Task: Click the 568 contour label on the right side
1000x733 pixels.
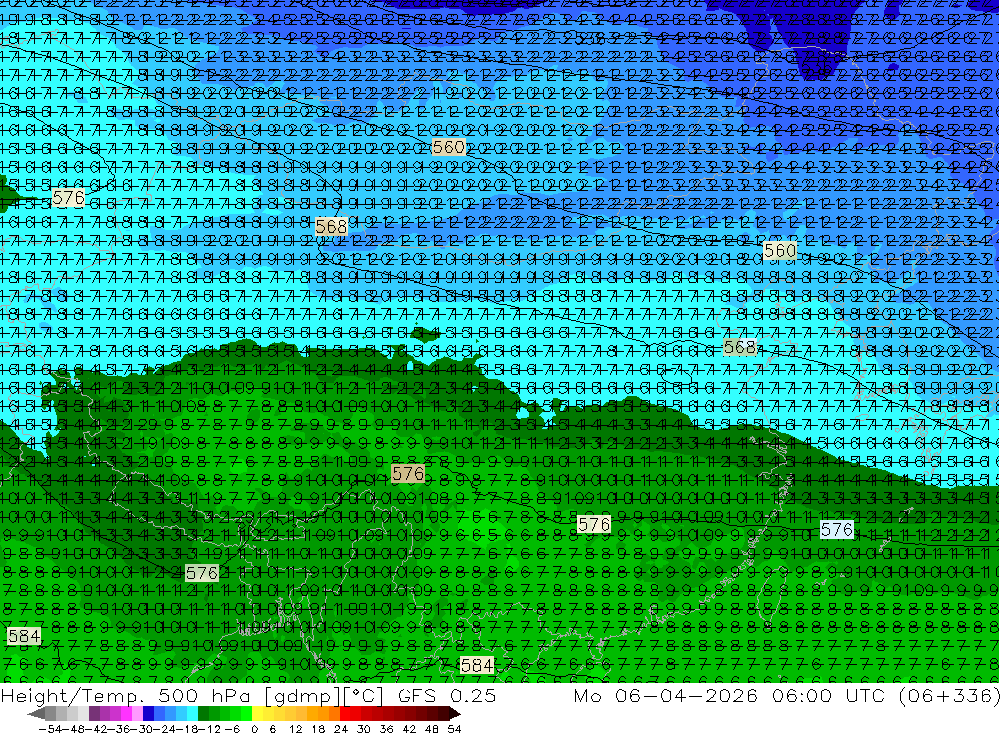Action: tap(740, 347)
